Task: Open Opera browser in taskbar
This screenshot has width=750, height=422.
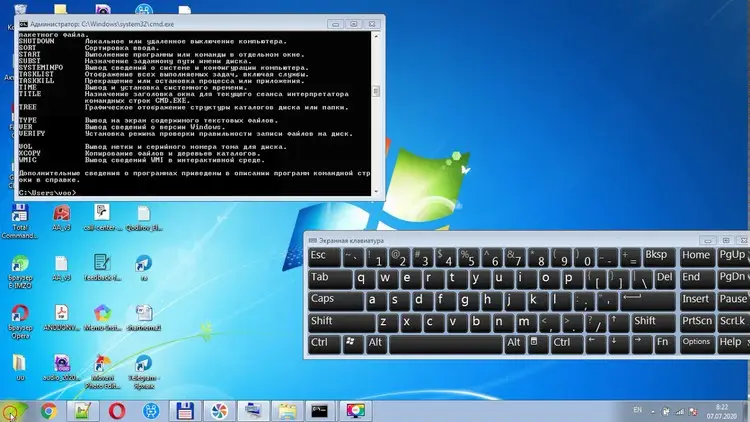Action: click(x=117, y=411)
